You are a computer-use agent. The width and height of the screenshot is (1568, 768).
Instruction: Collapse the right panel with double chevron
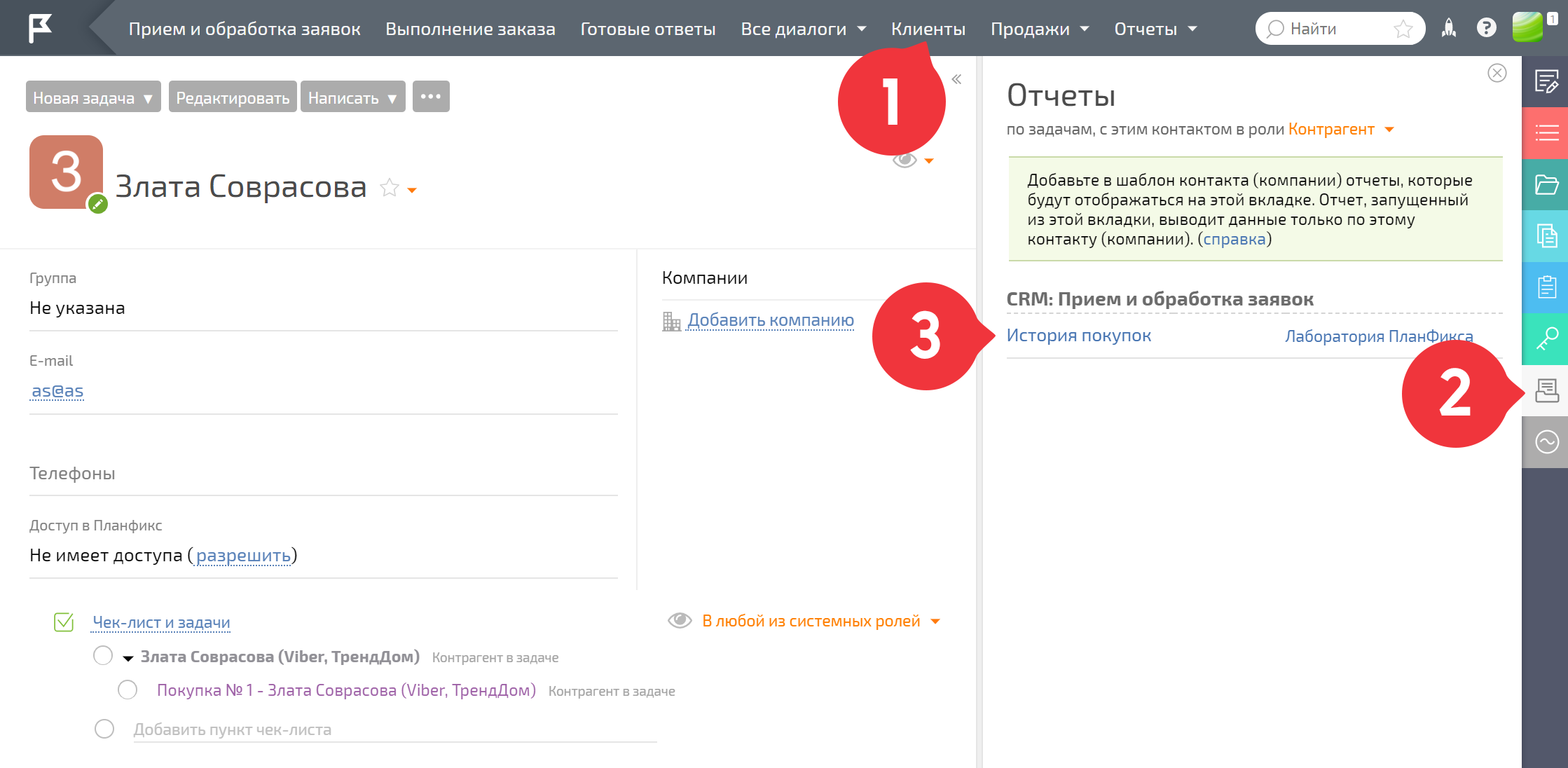click(x=956, y=79)
